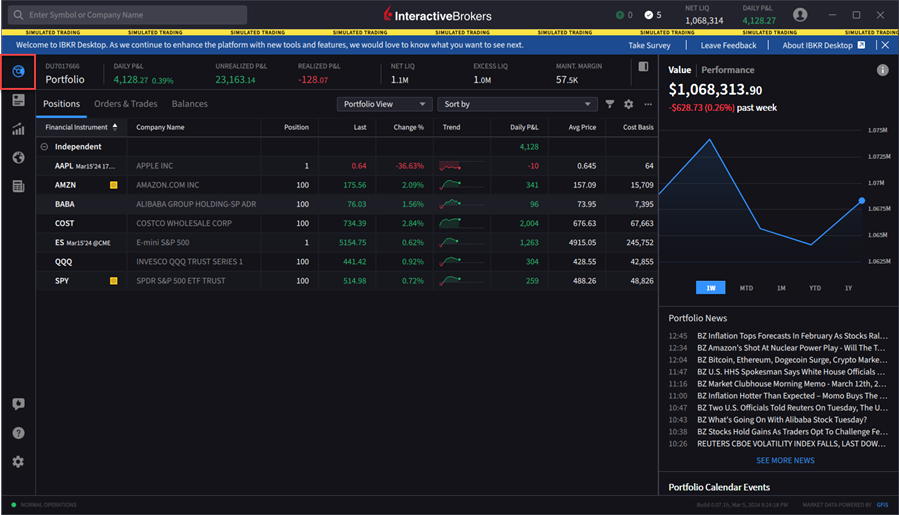899x515 pixels.
Task: Select the BABA position row
Action: 347,204
